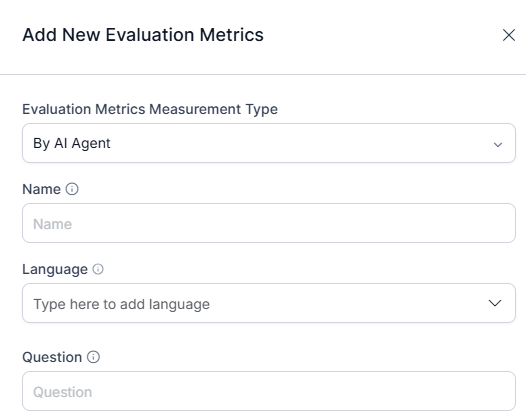Click the 'Type here to add language' placeholder
Image resolution: width=526 pixels, height=416 pixels.
(121, 304)
